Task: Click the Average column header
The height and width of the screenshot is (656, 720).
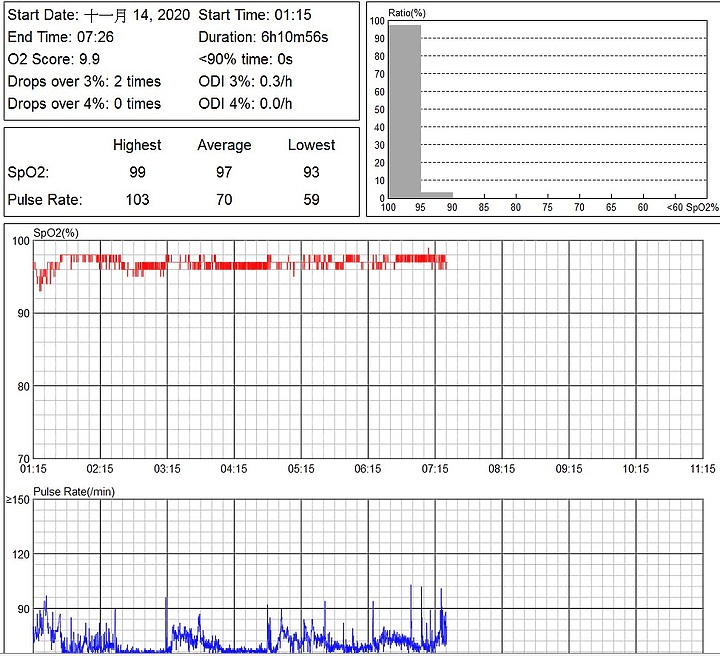Action: click(224, 145)
